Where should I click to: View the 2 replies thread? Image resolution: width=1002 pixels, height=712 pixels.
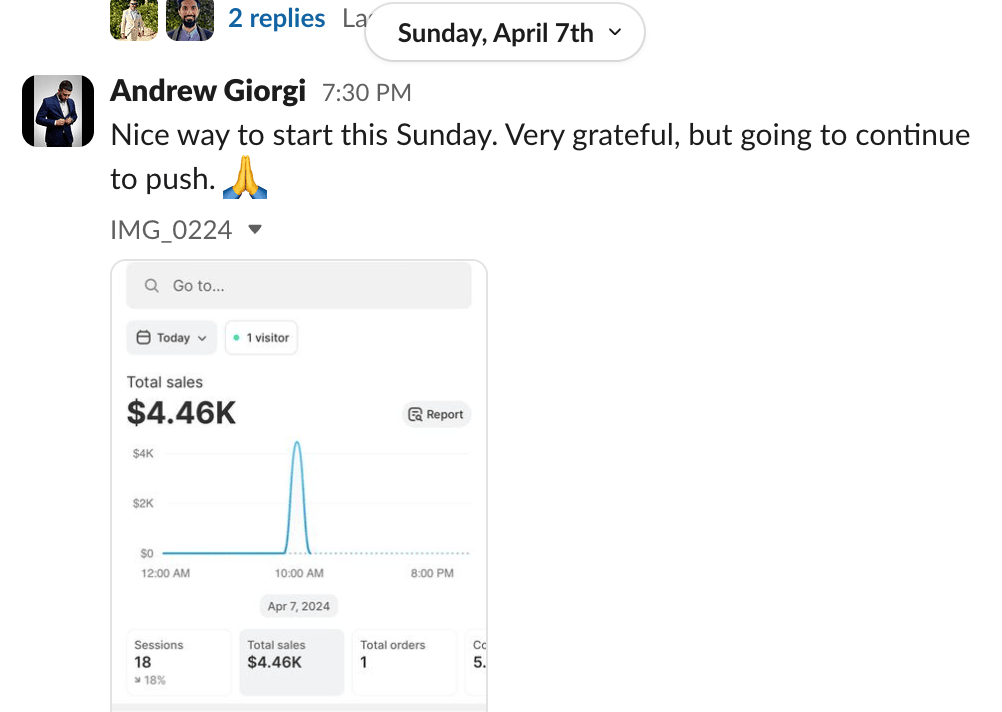pos(277,18)
